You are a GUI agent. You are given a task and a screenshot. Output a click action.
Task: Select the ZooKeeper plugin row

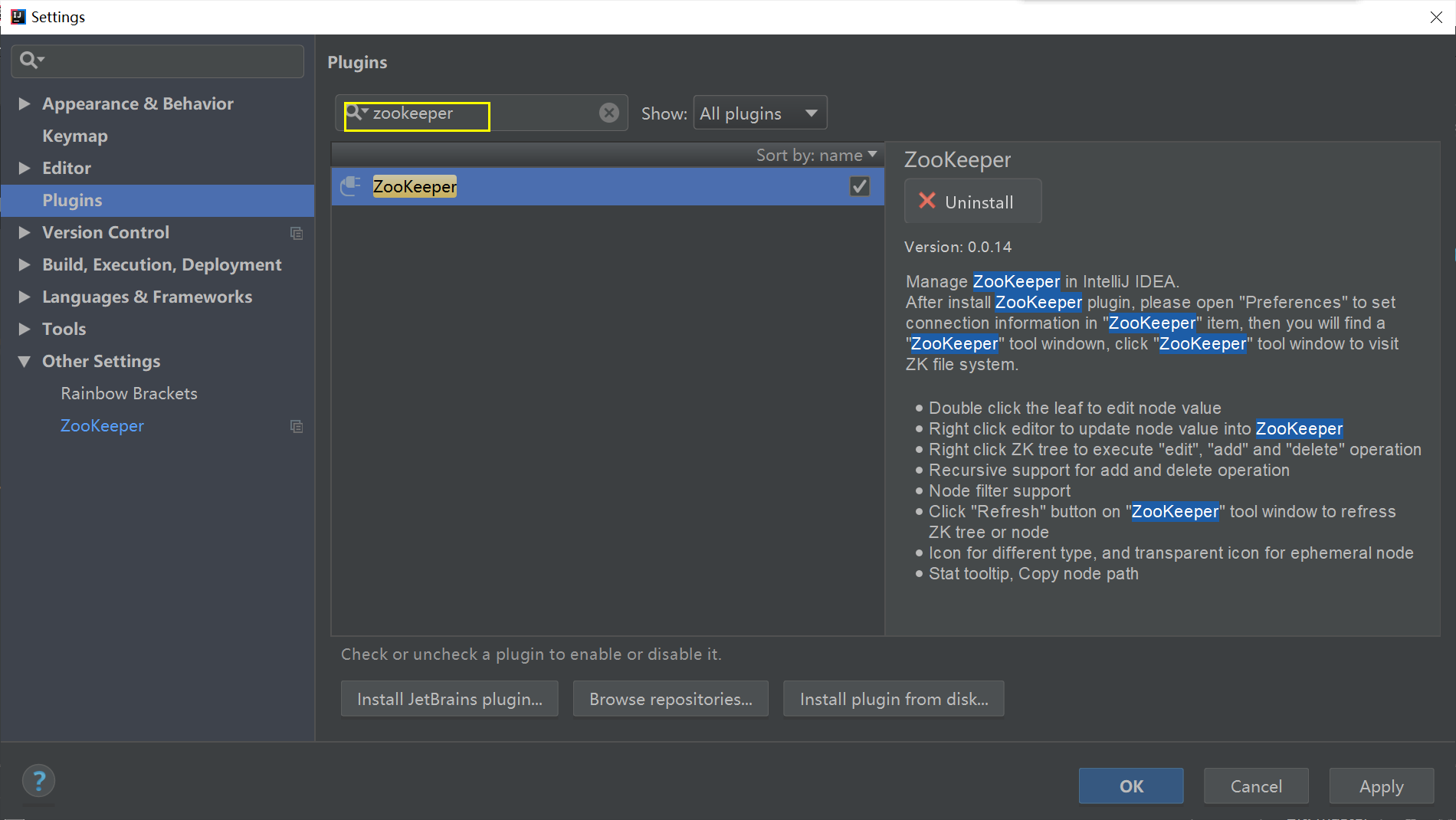tap(608, 186)
